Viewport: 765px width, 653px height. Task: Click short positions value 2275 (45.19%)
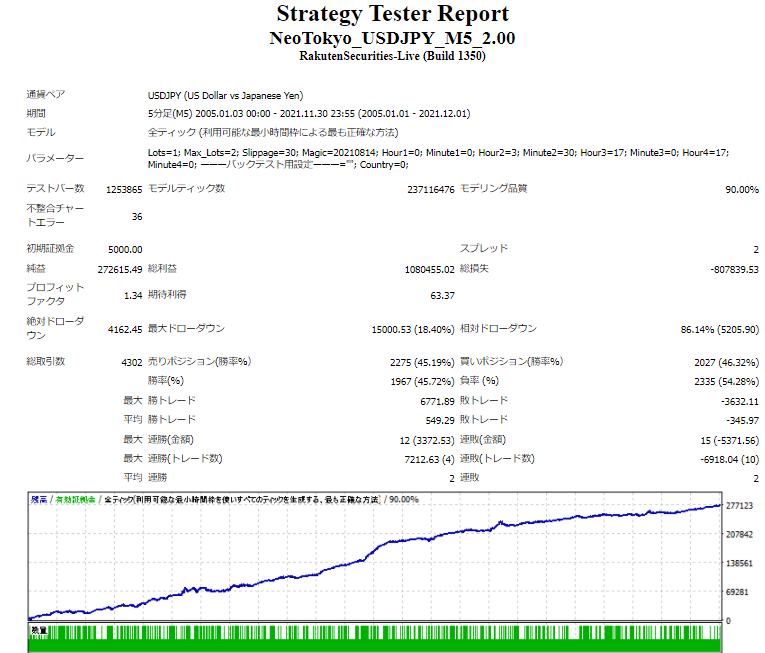(422, 363)
